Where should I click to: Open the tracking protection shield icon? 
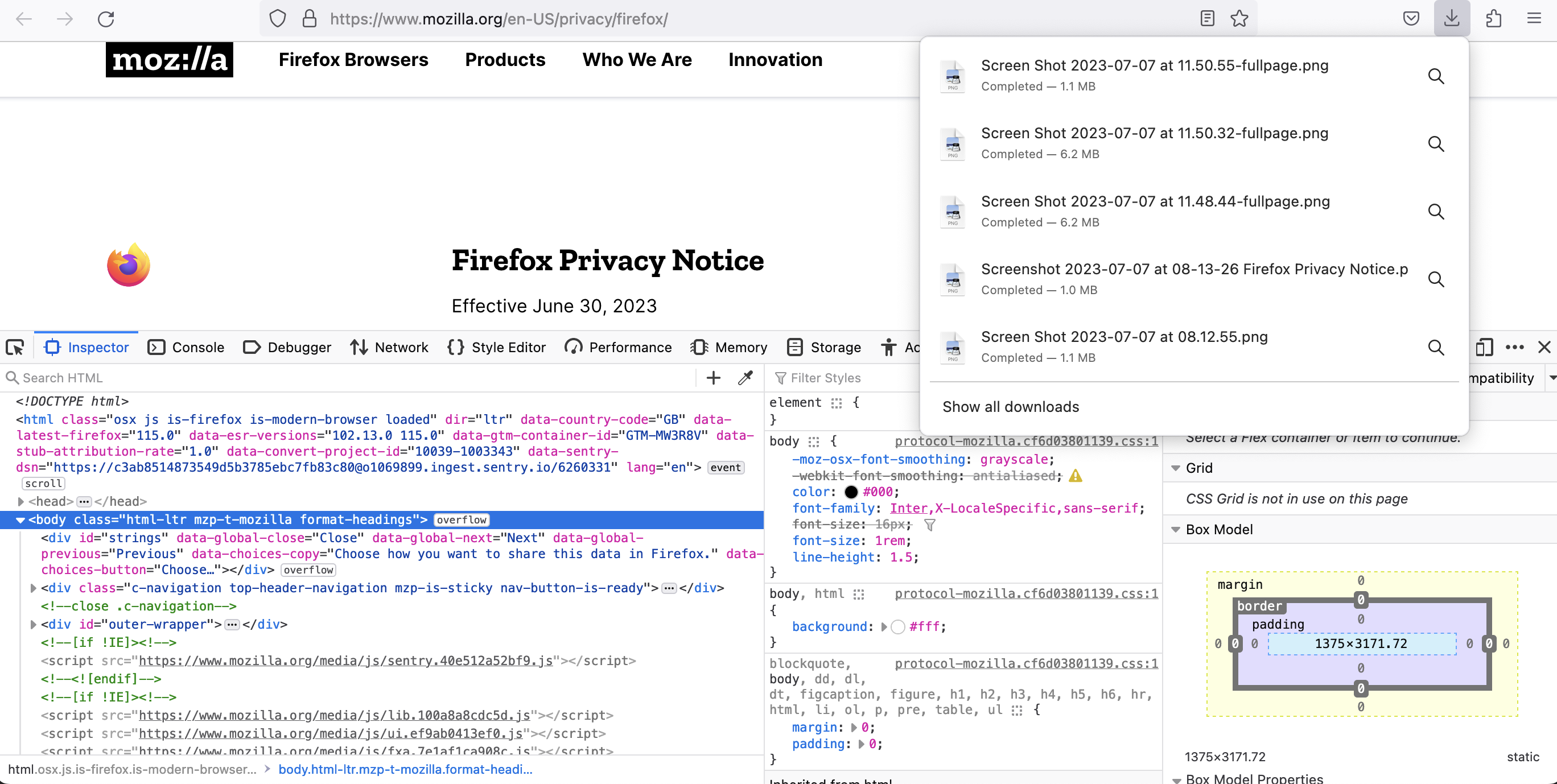pyautogui.click(x=278, y=19)
